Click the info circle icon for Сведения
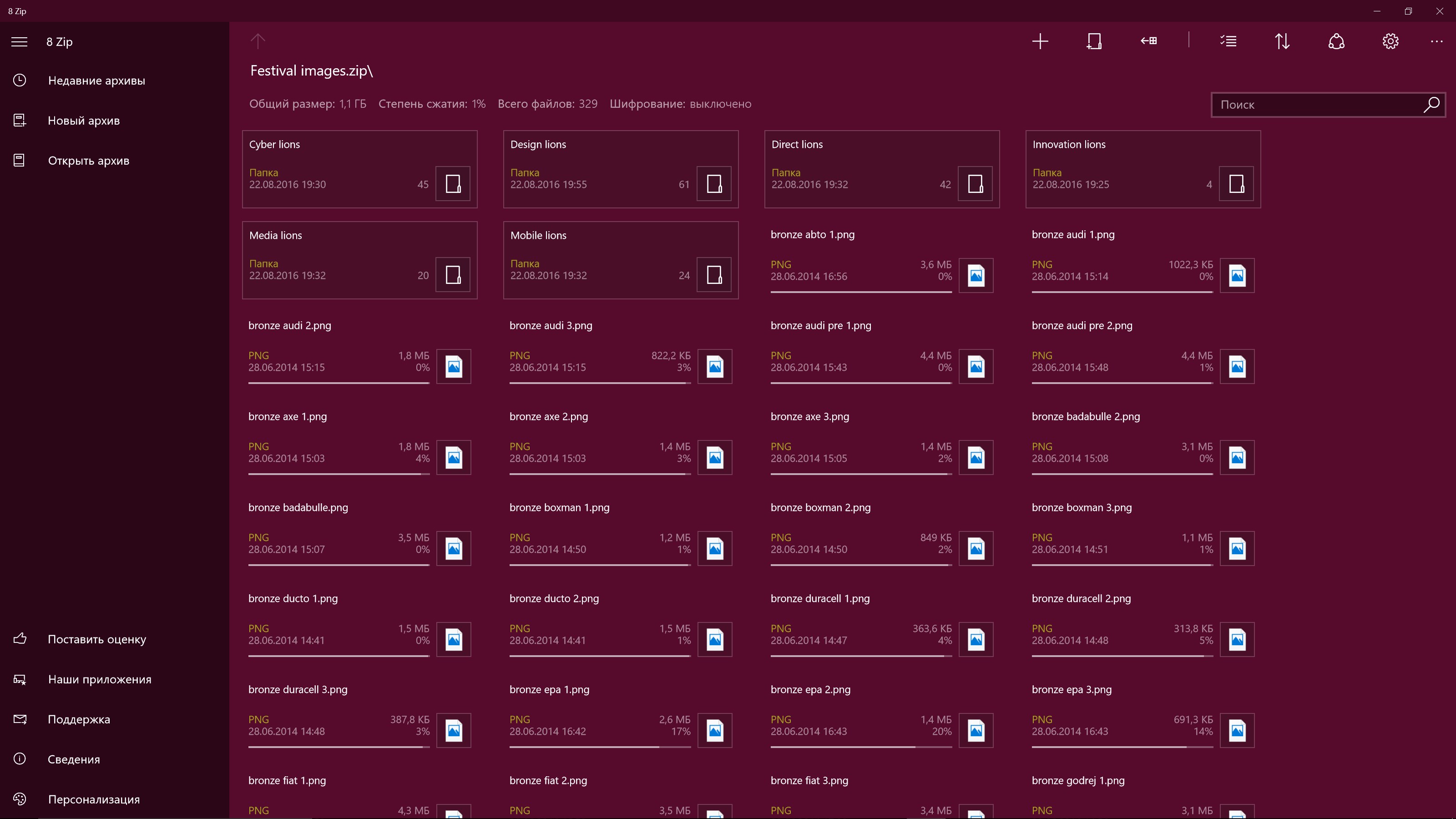This screenshot has height=819, width=1456. pyautogui.click(x=20, y=758)
